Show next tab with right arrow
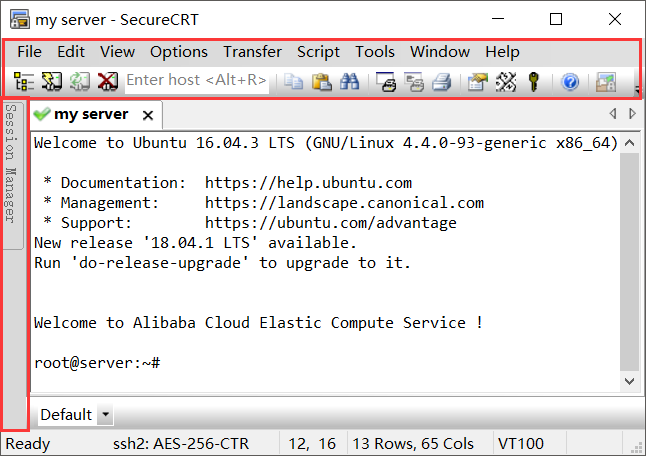This screenshot has width=646, height=456. click(632, 113)
